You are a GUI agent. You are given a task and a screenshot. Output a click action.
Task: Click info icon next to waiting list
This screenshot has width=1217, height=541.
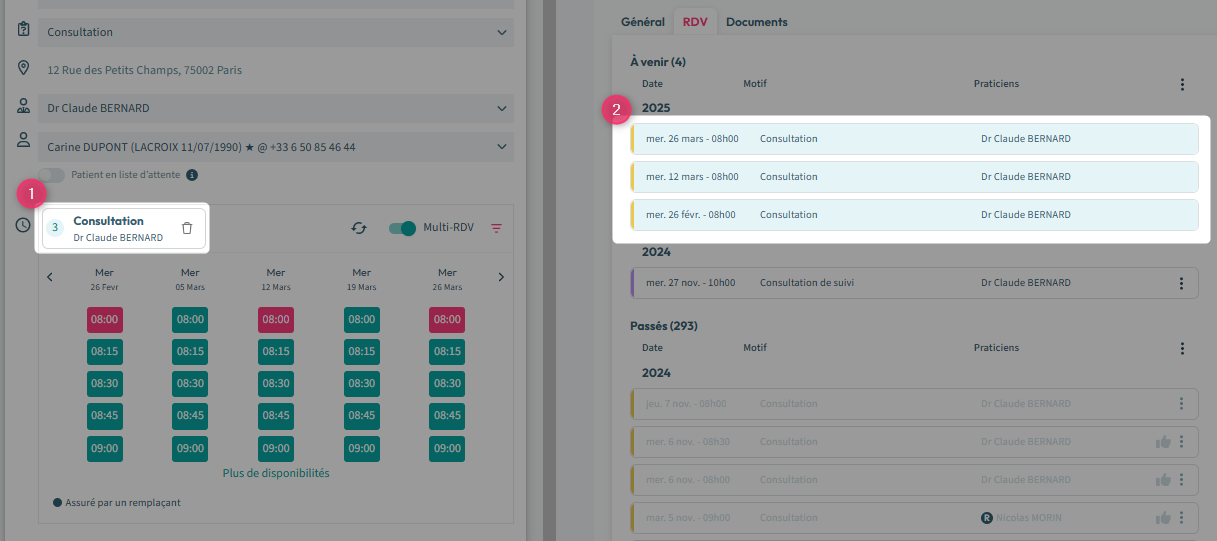coord(192,175)
